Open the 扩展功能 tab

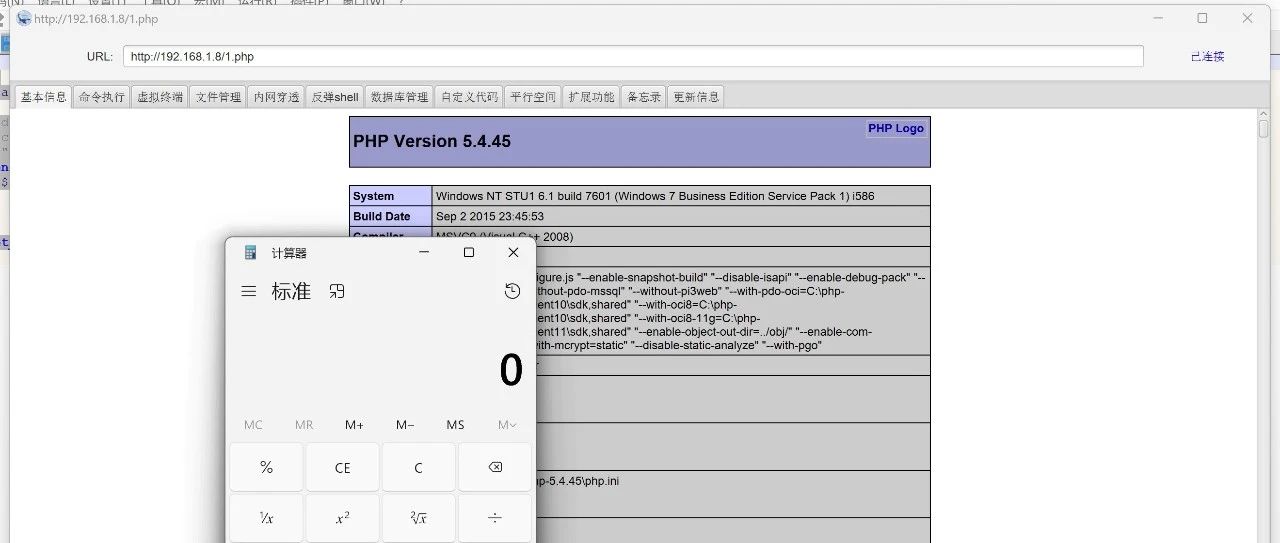(591, 97)
